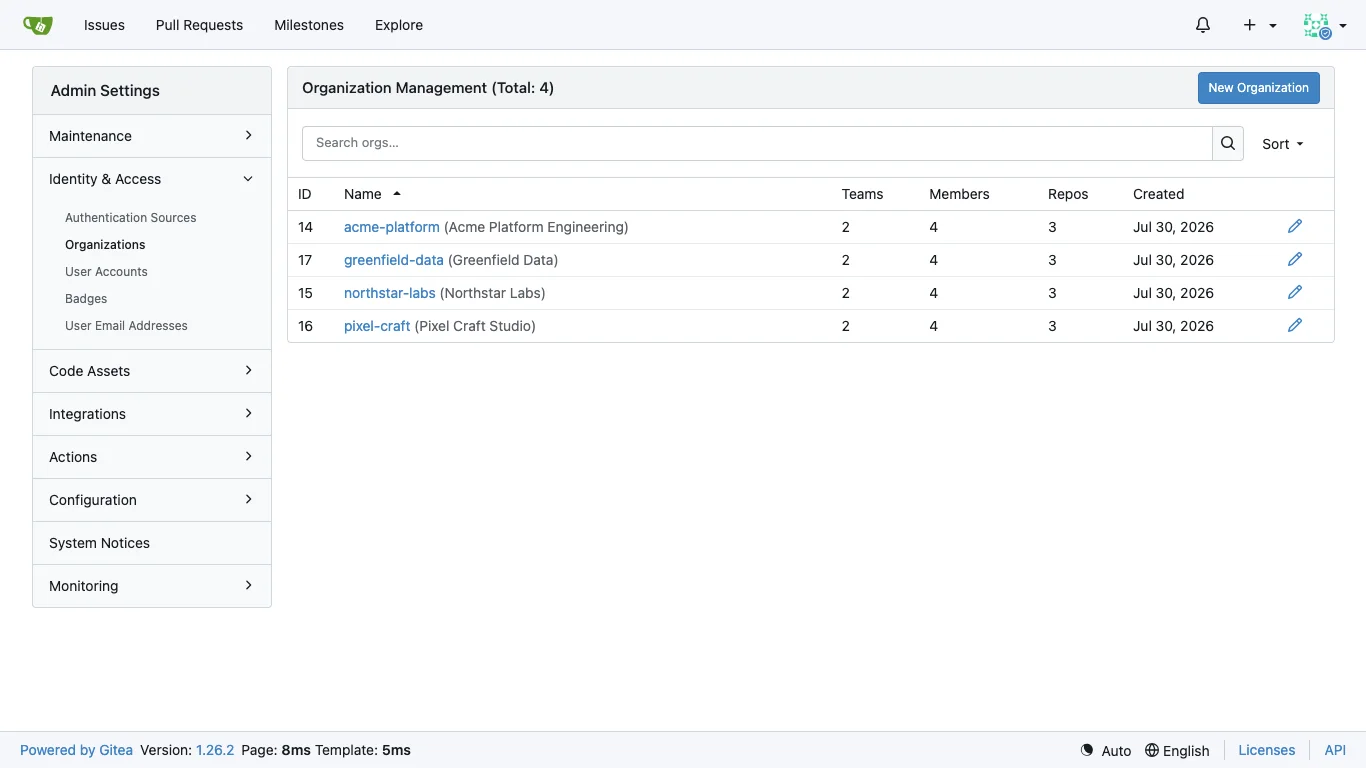Click the ID cell 16
The image size is (1366, 768).
(306, 326)
